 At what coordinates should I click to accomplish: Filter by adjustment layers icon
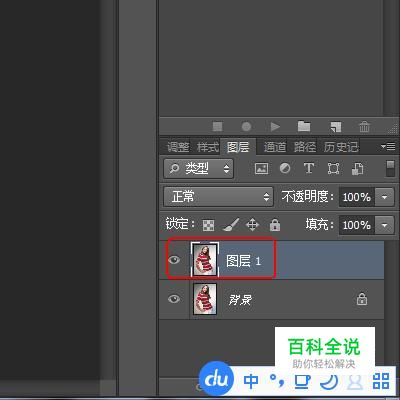[285, 168]
